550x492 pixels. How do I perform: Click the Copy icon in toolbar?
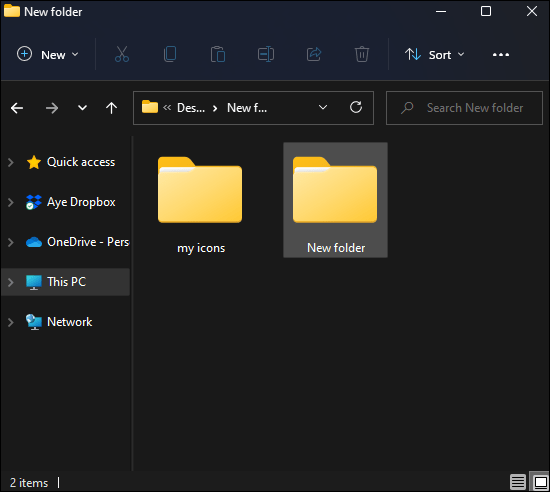170,54
